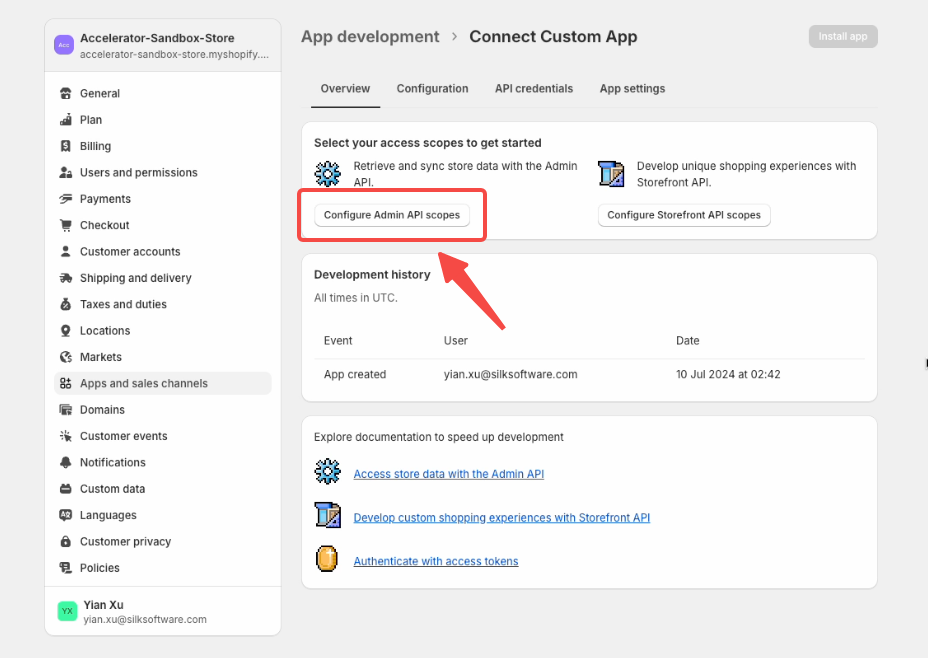The image size is (928, 658).
Task: Click the Domains icon in sidebar
Action: point(66,409)
